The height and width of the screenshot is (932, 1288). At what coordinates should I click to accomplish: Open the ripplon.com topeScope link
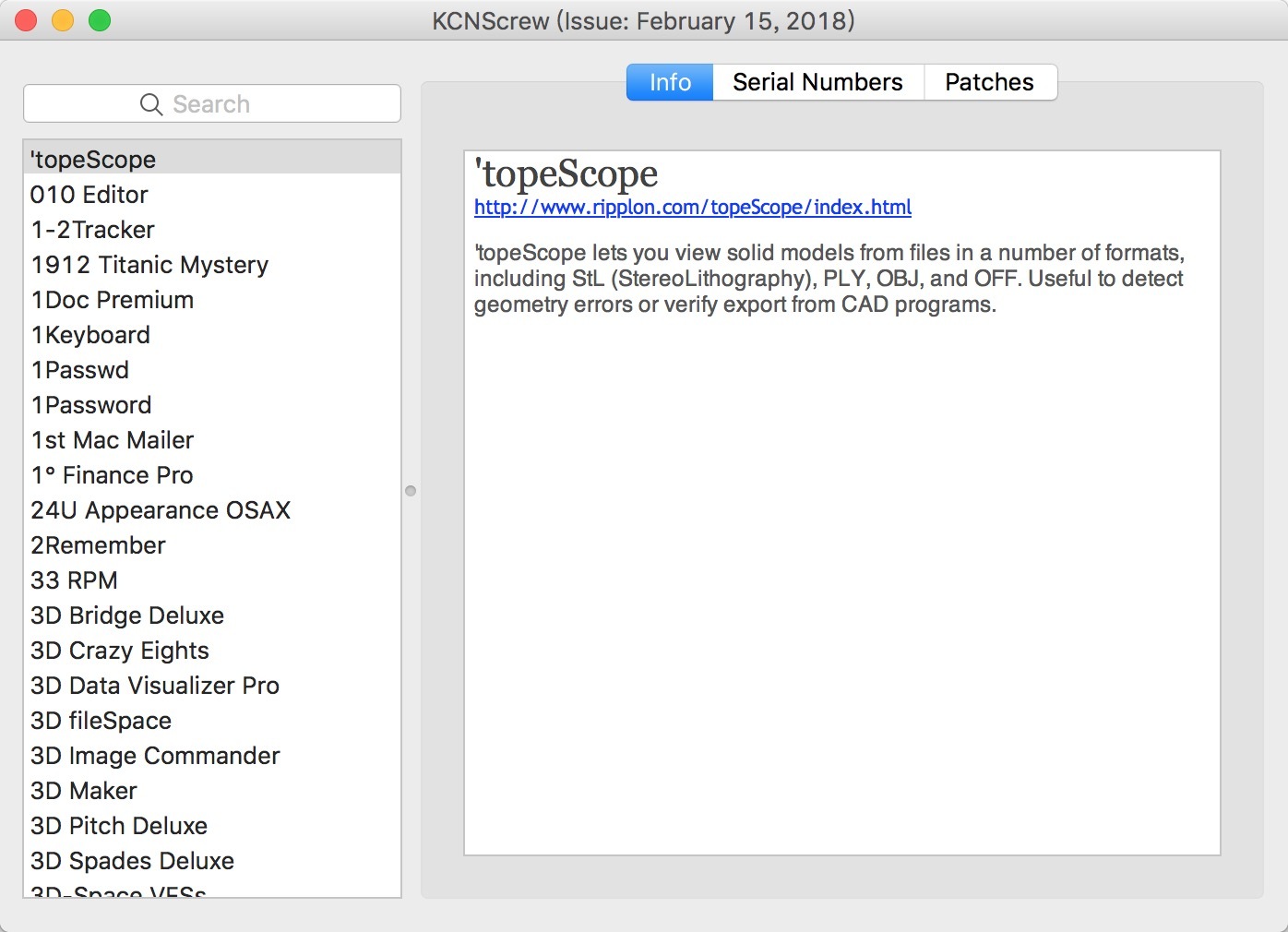click(692, 208)
